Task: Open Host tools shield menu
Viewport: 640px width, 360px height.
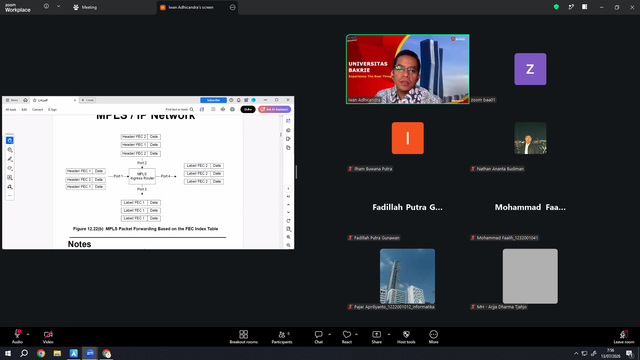Action: coord(406,337)
